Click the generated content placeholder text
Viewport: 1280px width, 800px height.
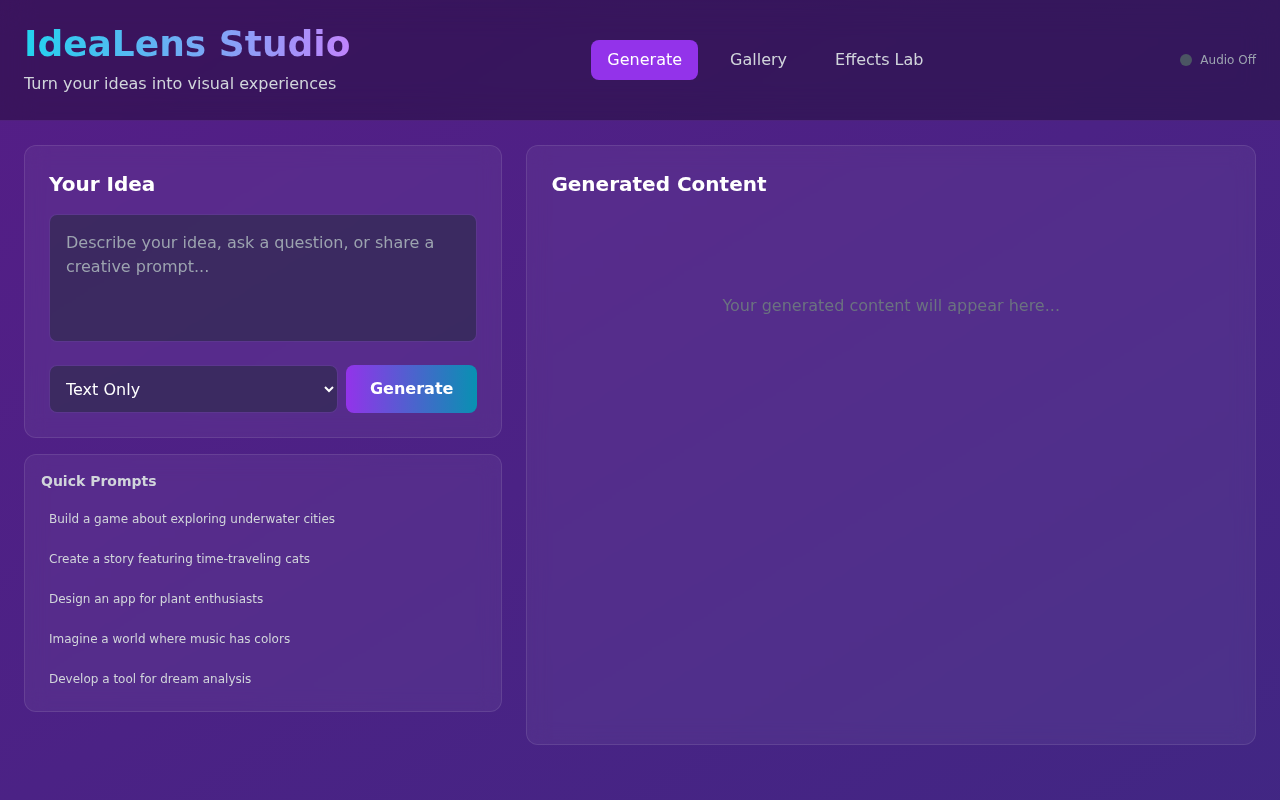pos(890,306)
